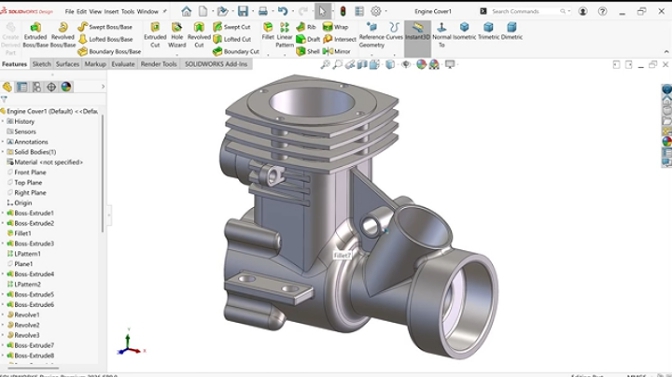Select the Shell tool
Image resolution: width=672 pixels, height=377 pixels.
(x=308, y=51)
